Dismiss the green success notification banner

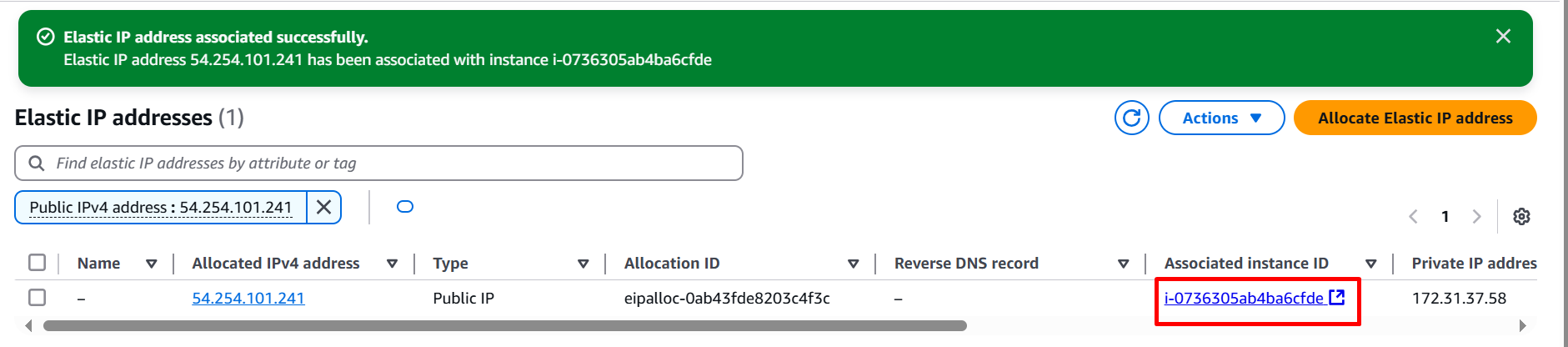(1503, 36)
